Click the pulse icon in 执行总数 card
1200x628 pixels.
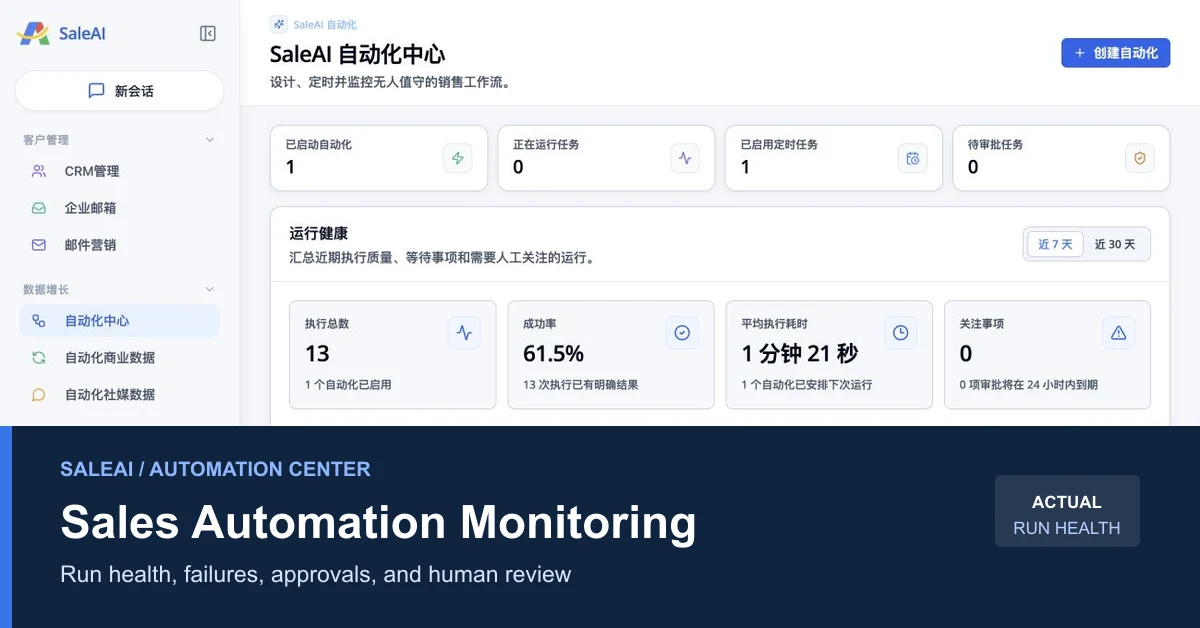click(x=464, y=333)
